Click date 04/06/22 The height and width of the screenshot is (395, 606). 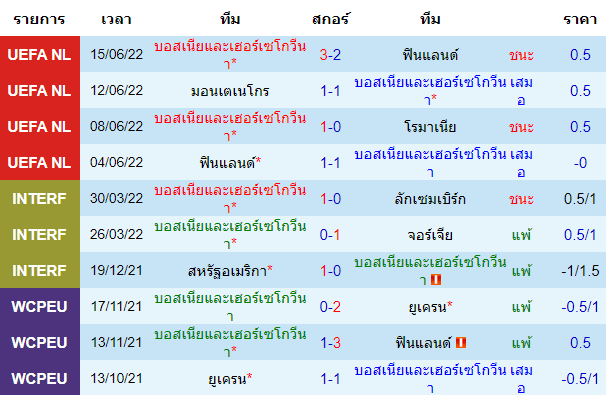pos(116,162)
